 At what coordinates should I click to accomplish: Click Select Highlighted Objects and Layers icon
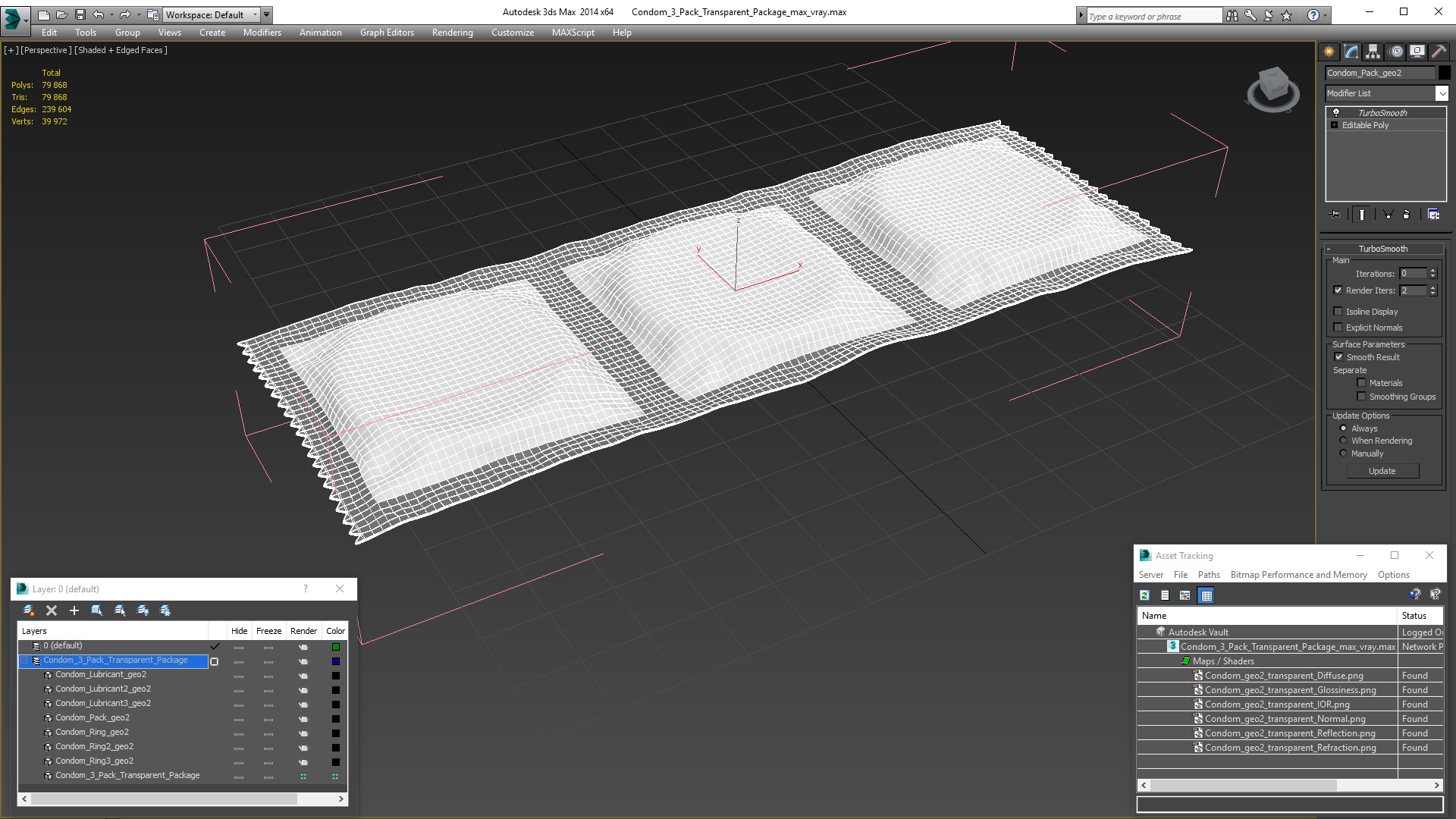(x=97, y=610)
